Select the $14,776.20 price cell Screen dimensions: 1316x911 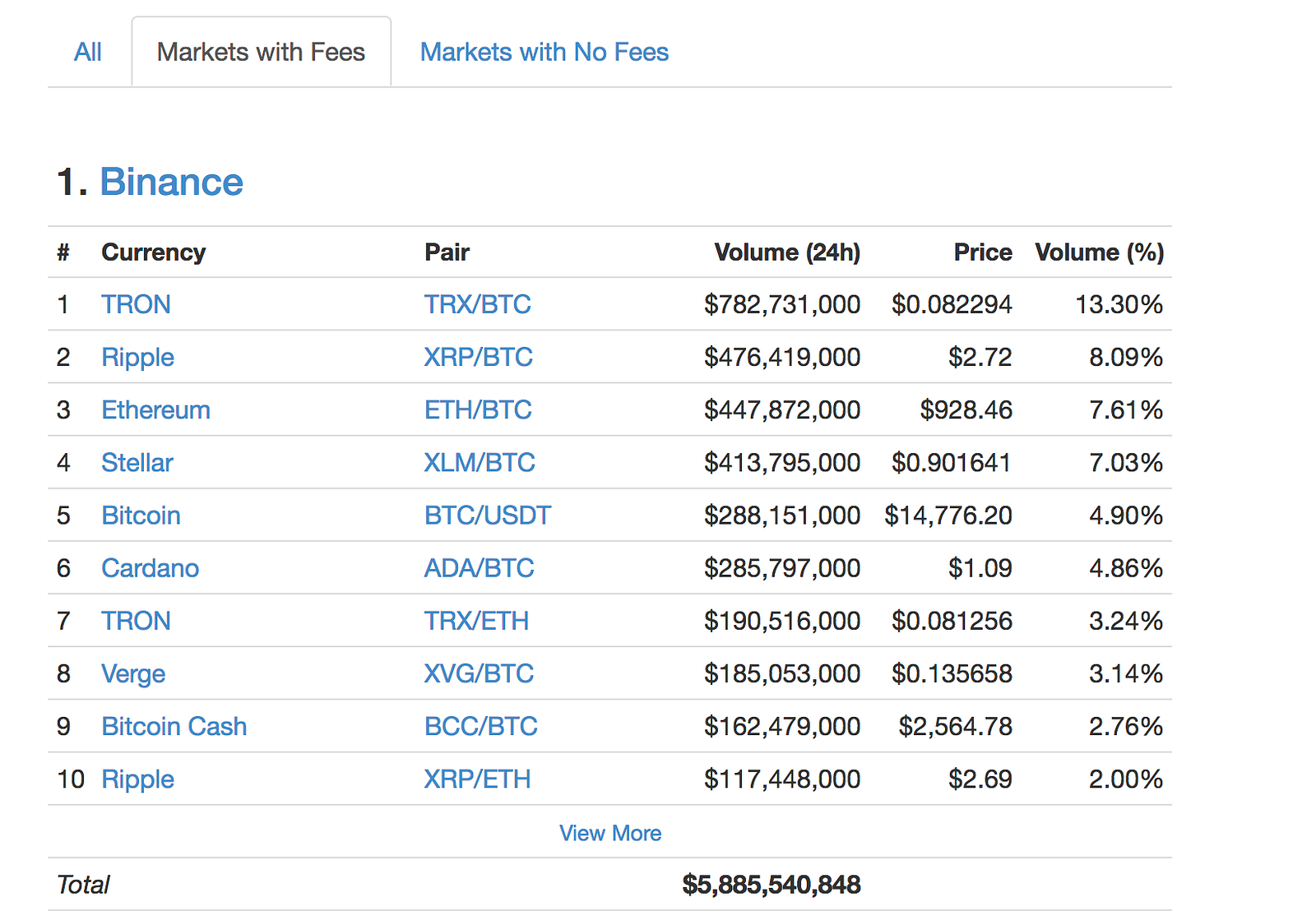pyautogui.click(x=948, y=515)
